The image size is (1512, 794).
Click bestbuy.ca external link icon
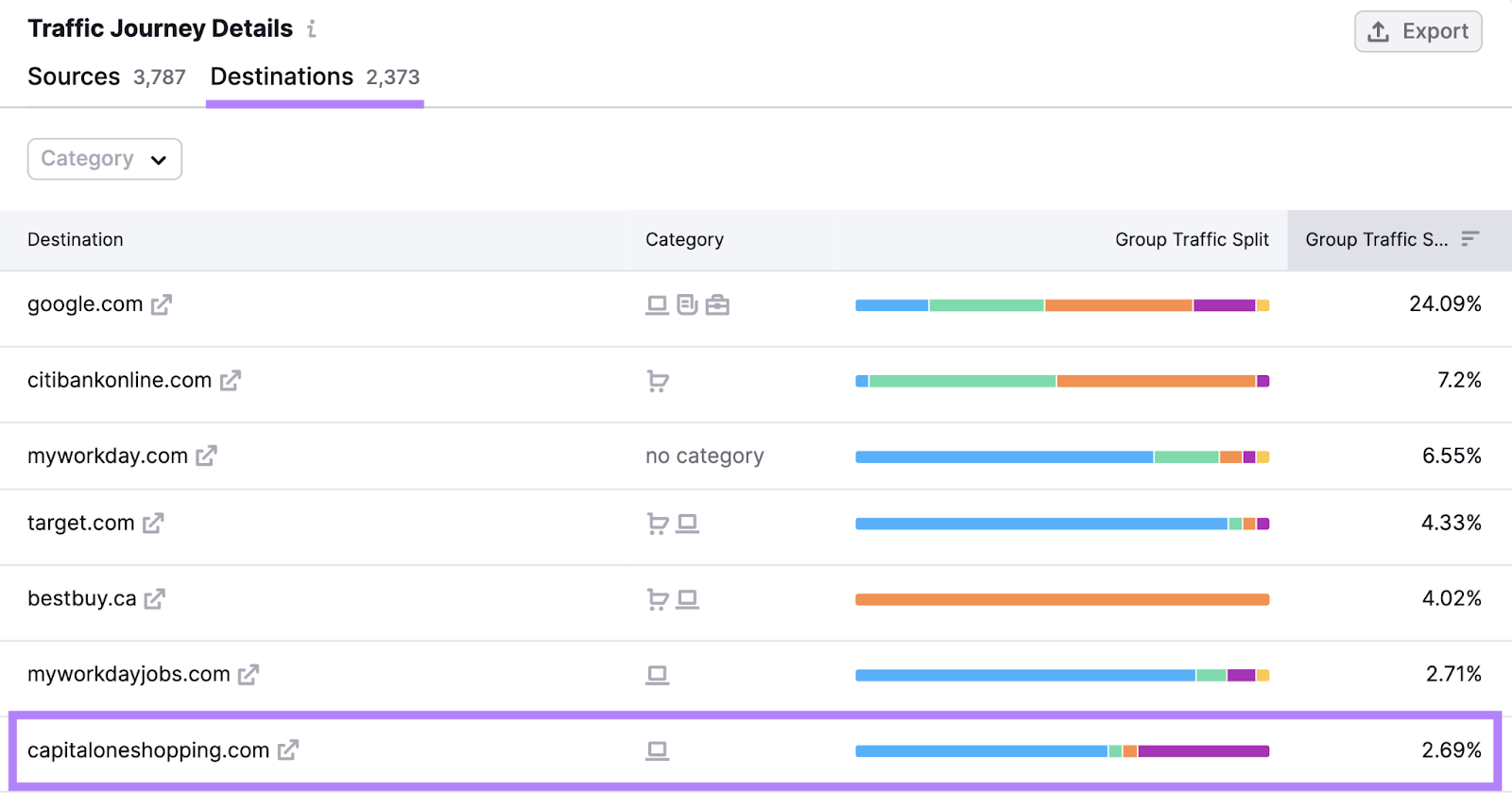(155, 598)
